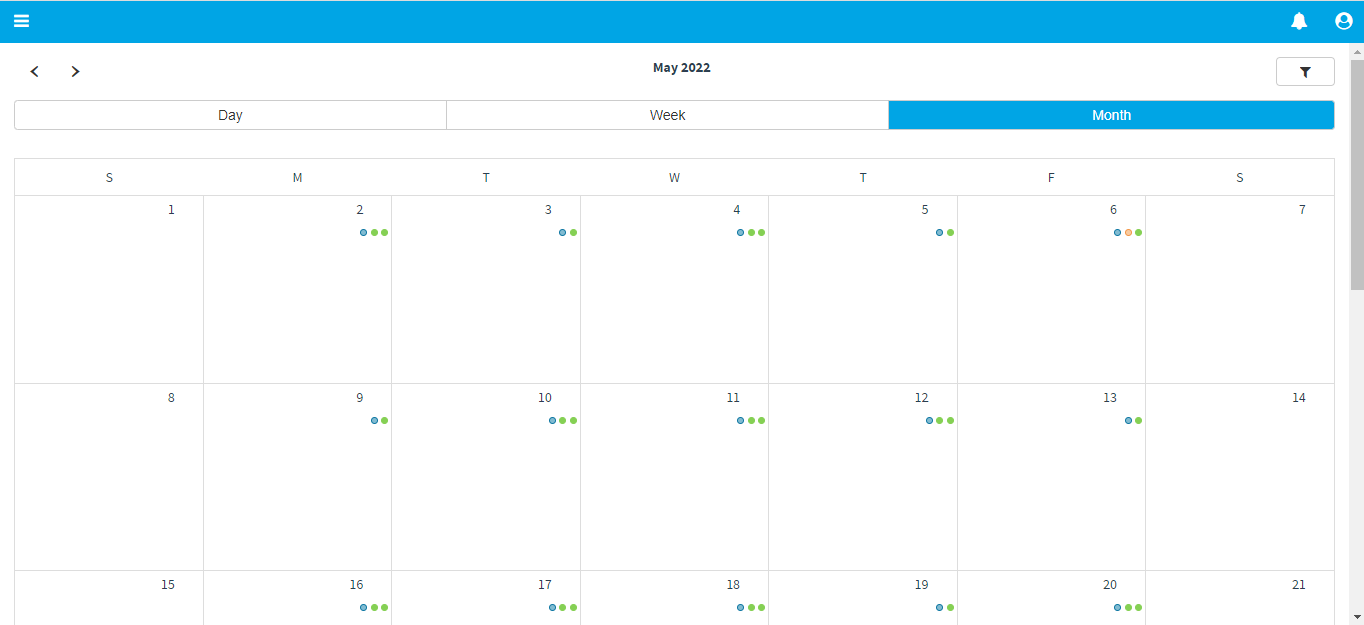Open the hamburger navigation menu
Screen dimensions: 1364x625
tap(21, 21)
